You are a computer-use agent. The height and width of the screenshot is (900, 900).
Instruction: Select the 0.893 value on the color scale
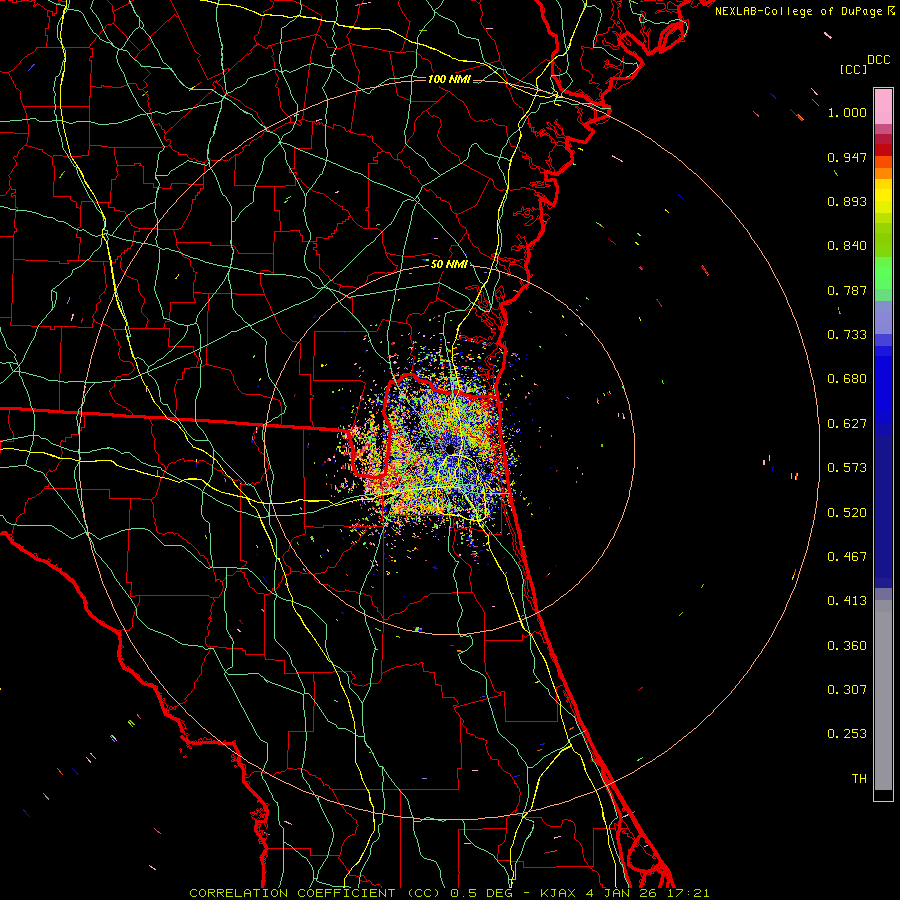point(847,201)
